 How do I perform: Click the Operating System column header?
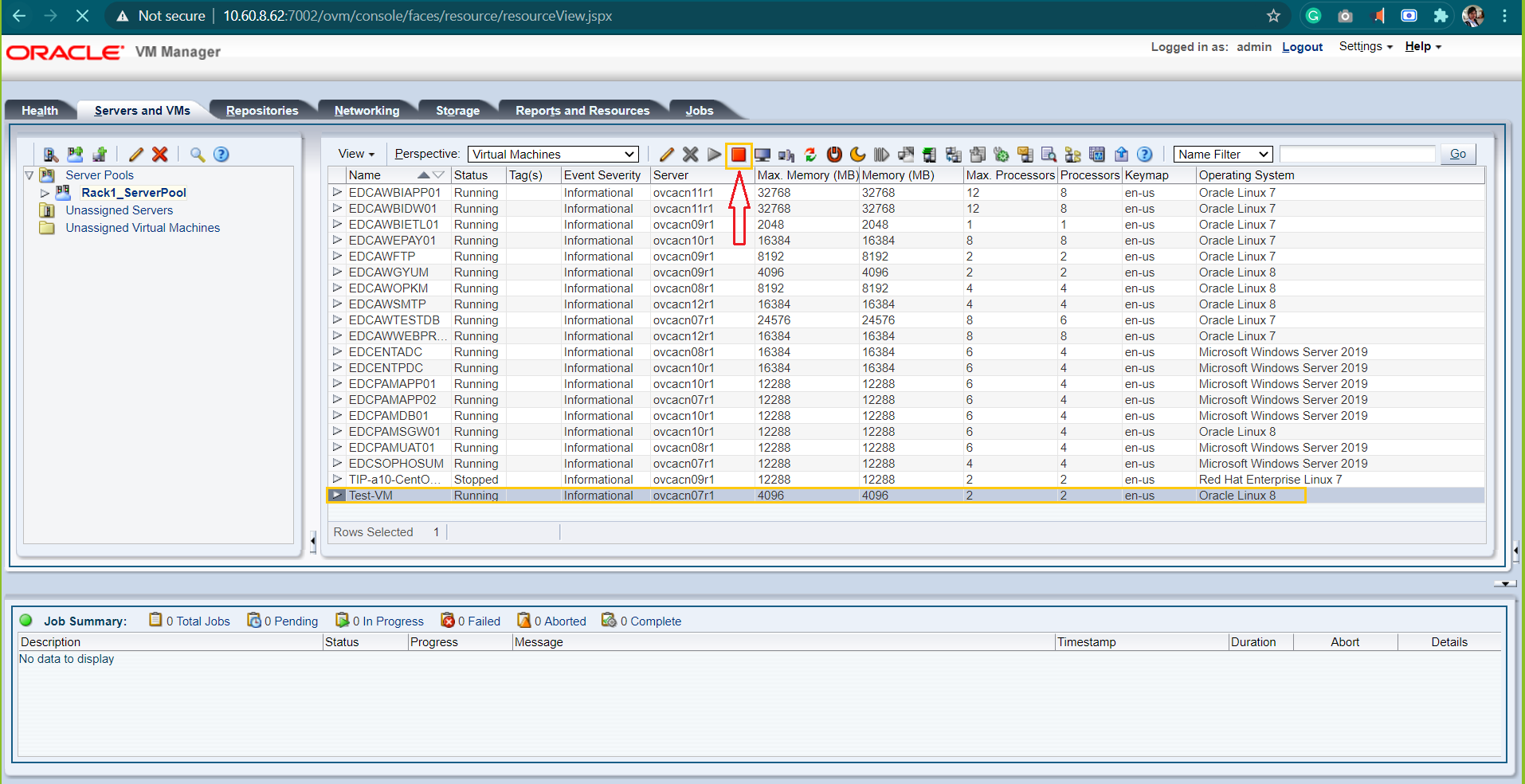pos(1340,175)
